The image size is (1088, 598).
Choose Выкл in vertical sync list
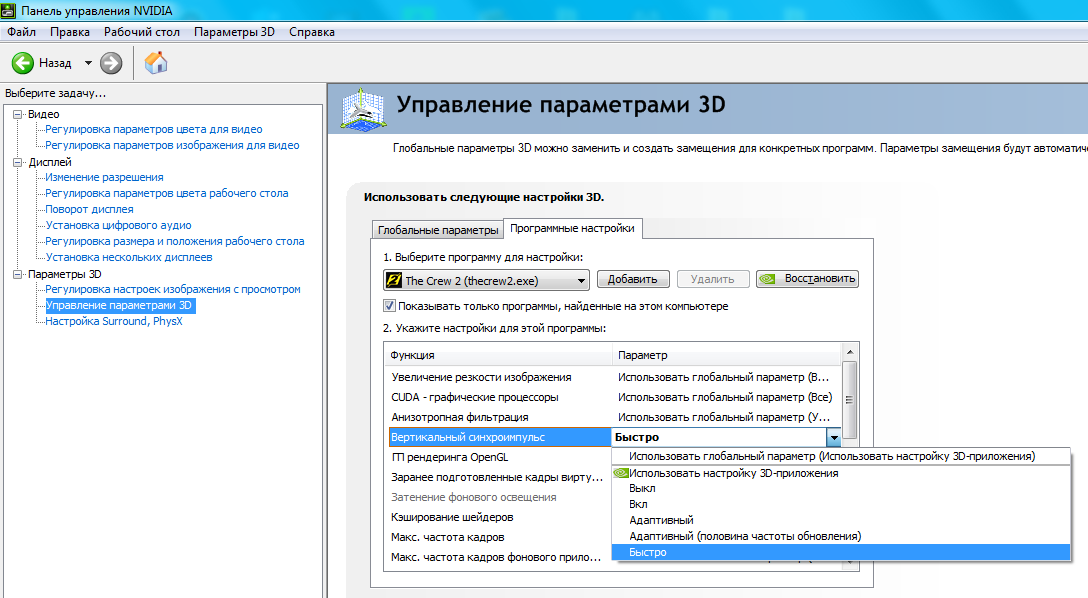[642, 488]
